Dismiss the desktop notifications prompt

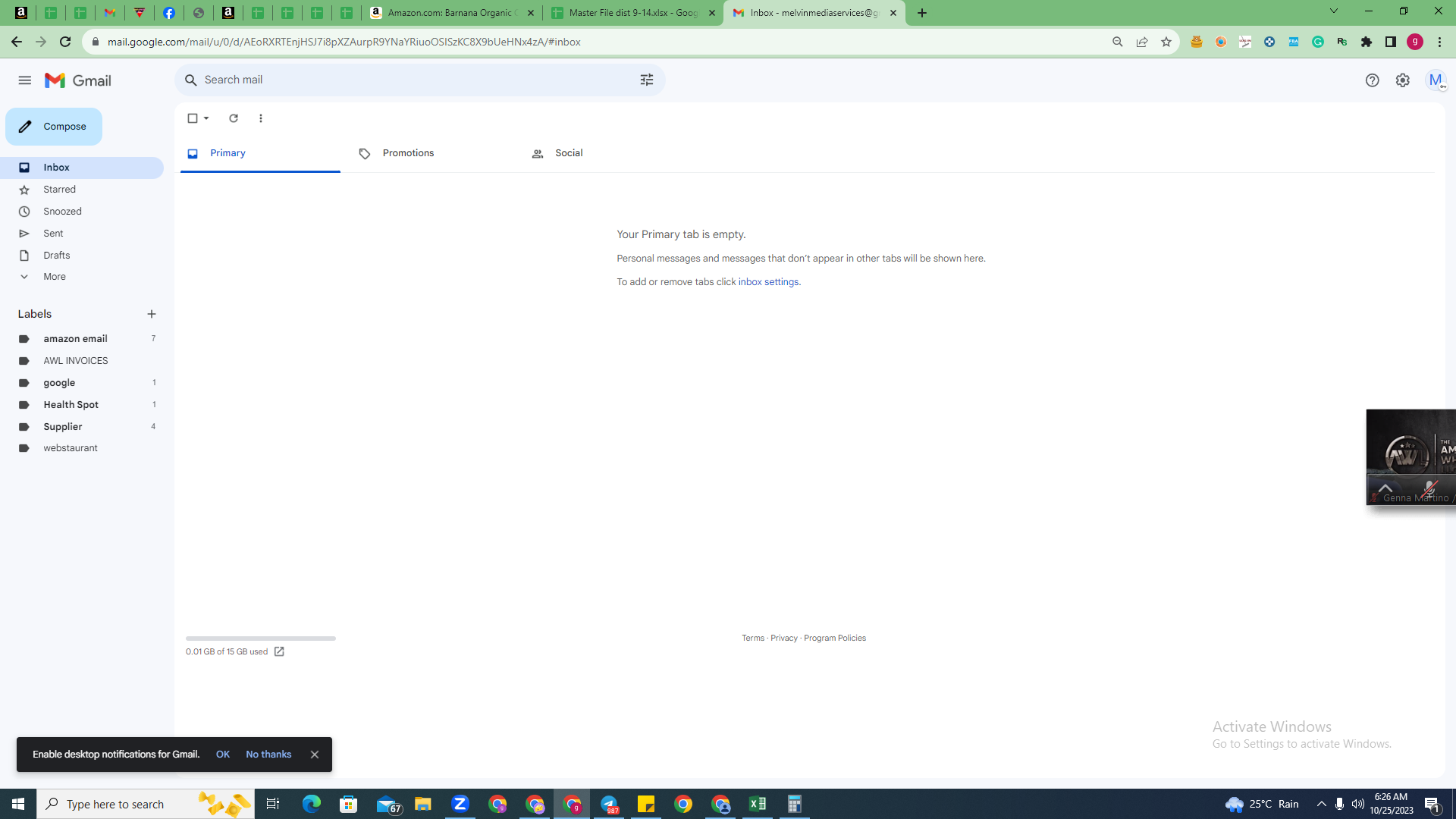(x=315, y=755)
